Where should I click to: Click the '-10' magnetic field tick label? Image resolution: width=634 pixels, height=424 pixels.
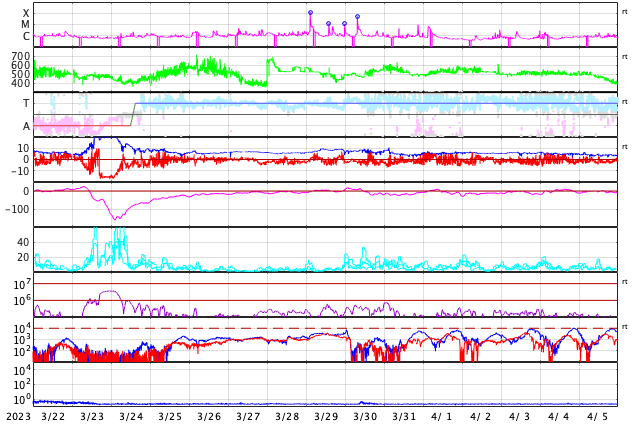pyautogui.click(x=20, y=171)
